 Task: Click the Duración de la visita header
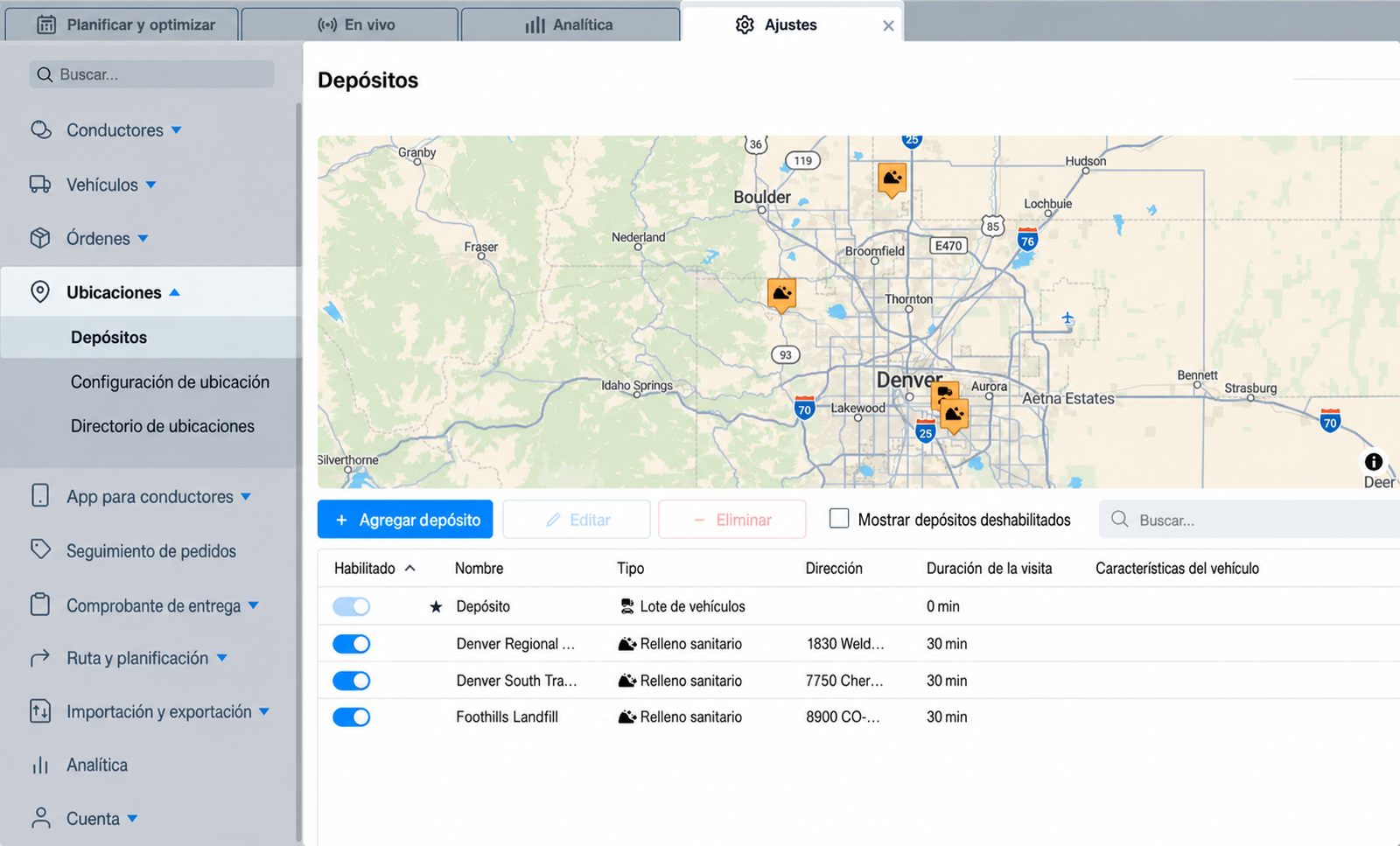[x=989, y=569]
